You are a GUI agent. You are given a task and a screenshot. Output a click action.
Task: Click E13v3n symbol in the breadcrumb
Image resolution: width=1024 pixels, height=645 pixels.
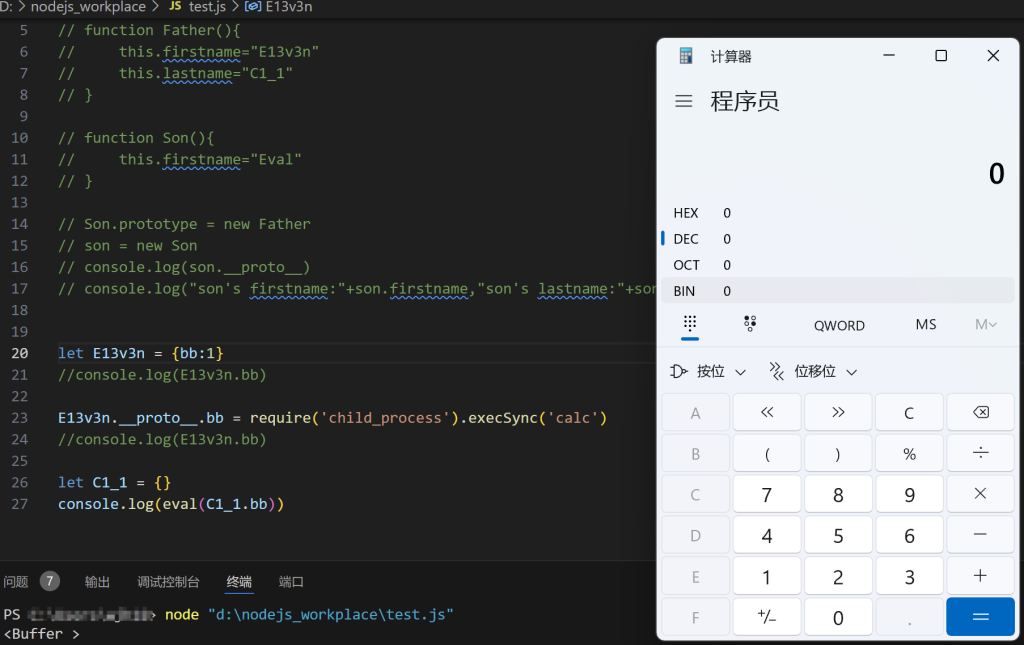pos(289,7)
